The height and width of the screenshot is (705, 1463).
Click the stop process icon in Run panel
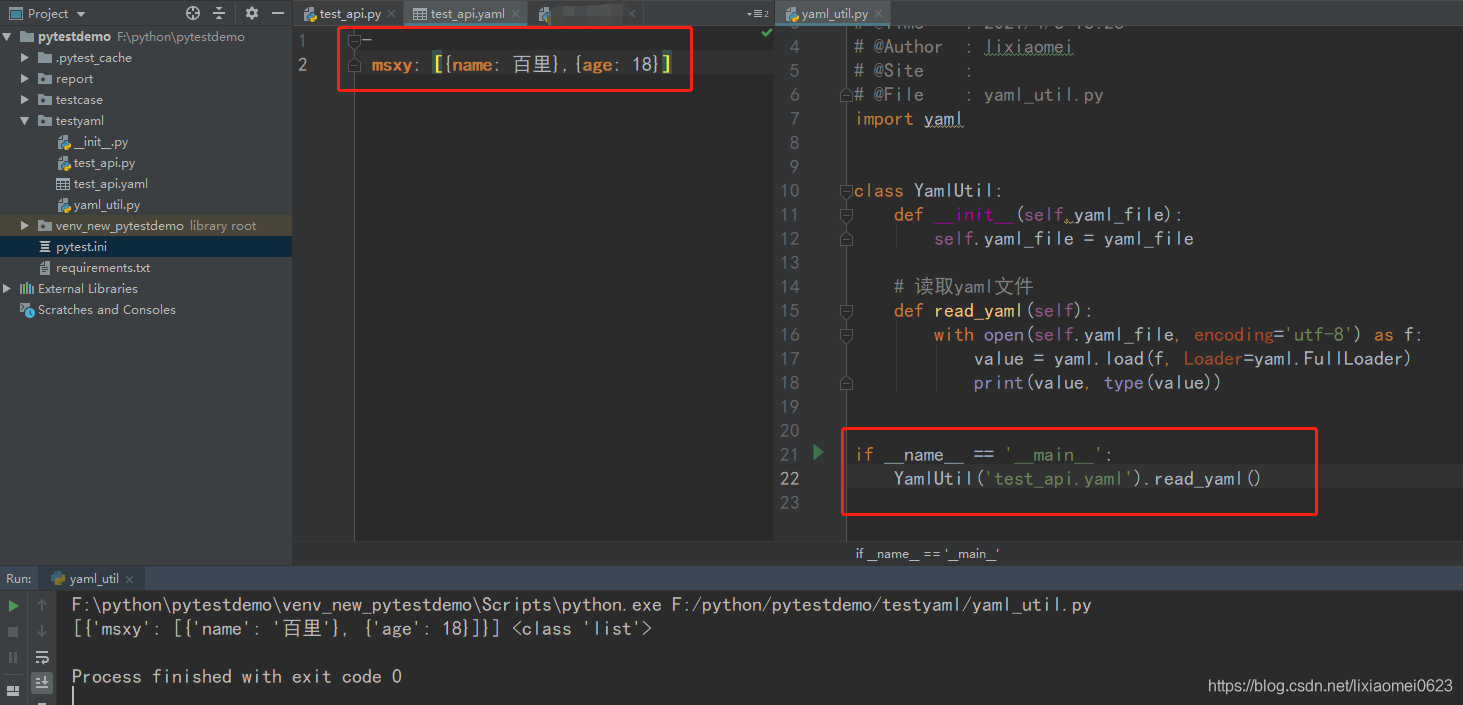(13, 631)
